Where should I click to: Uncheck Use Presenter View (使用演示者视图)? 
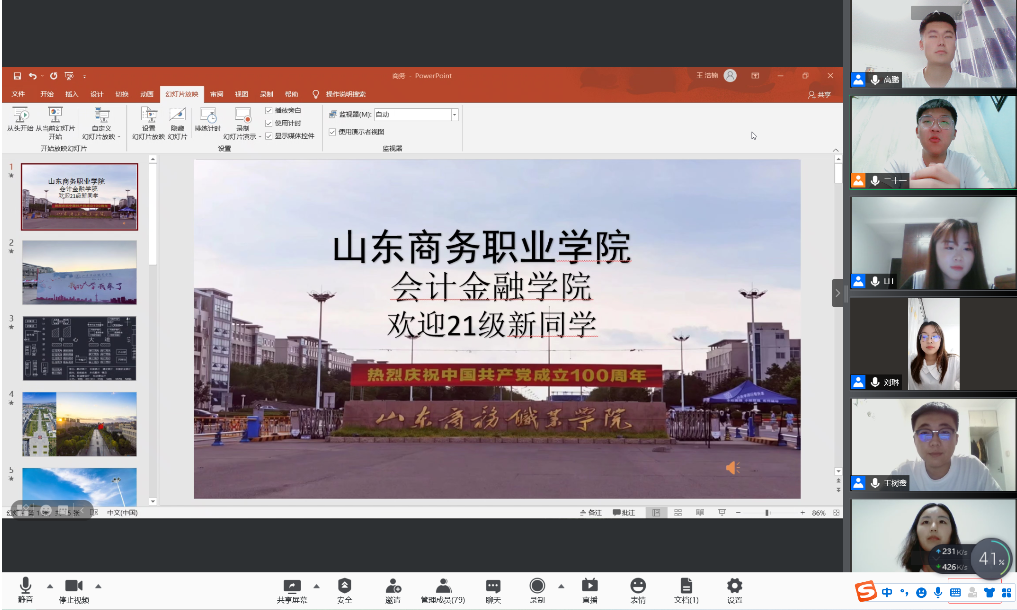pyautogui.click(x=332, y=131)
